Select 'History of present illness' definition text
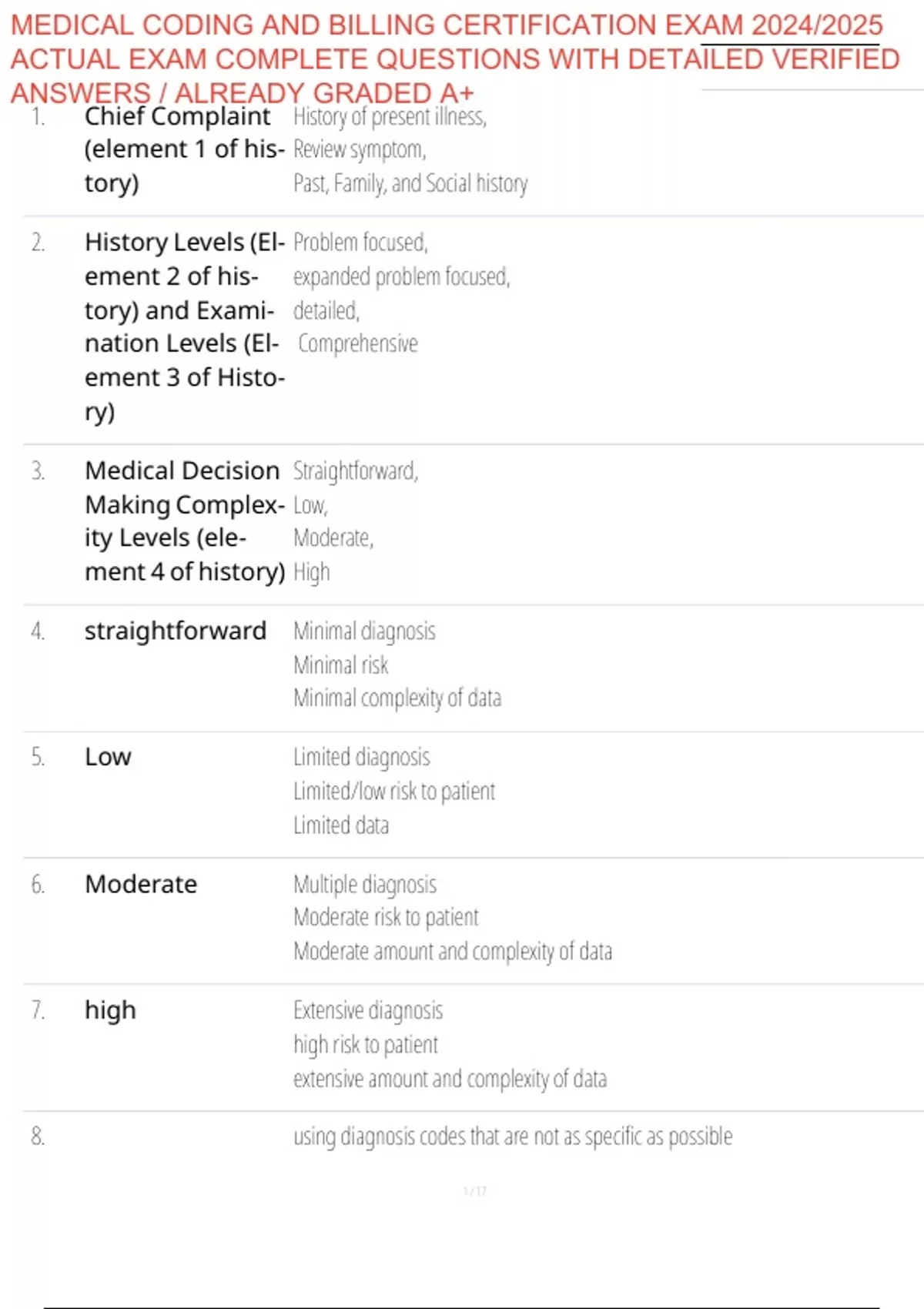Screen dimensions: 924x1309 point(390,117)
